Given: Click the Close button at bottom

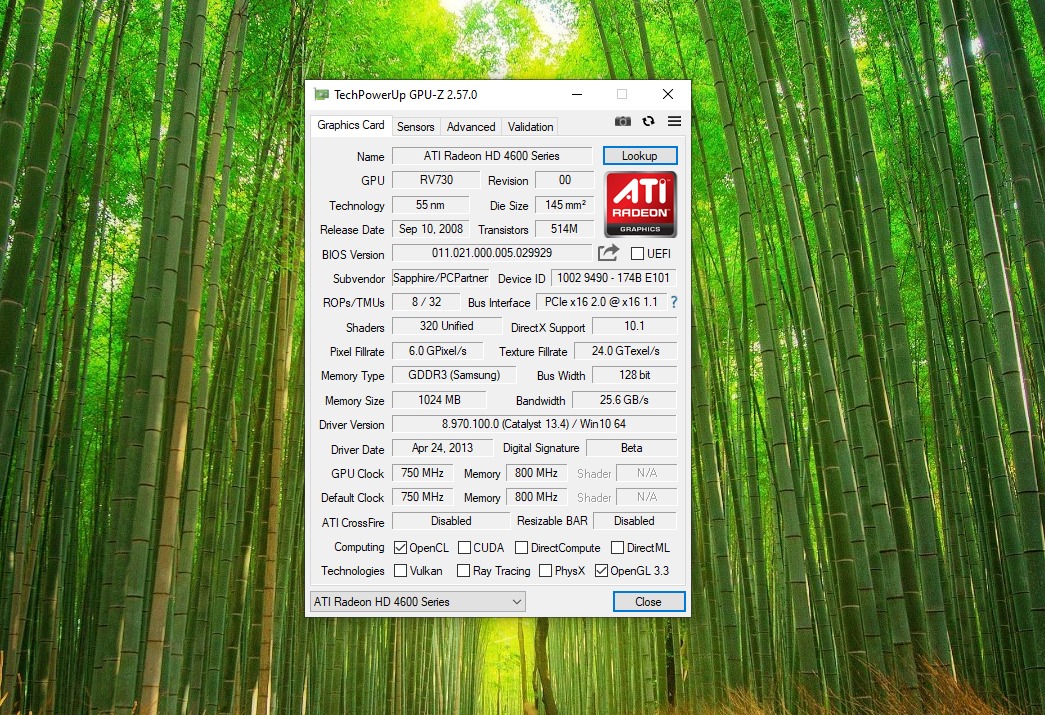Looking at the screenshot, I should tap(648, 602).
